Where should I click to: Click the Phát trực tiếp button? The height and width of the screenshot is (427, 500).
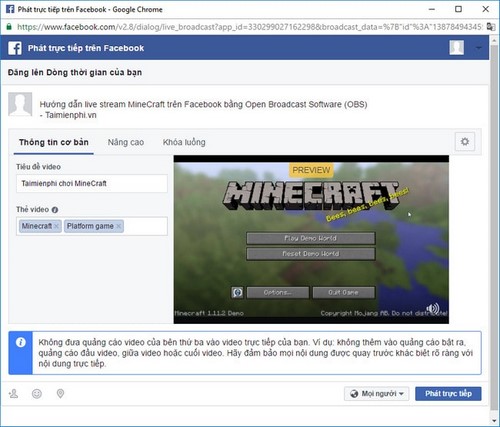point(448,394)
